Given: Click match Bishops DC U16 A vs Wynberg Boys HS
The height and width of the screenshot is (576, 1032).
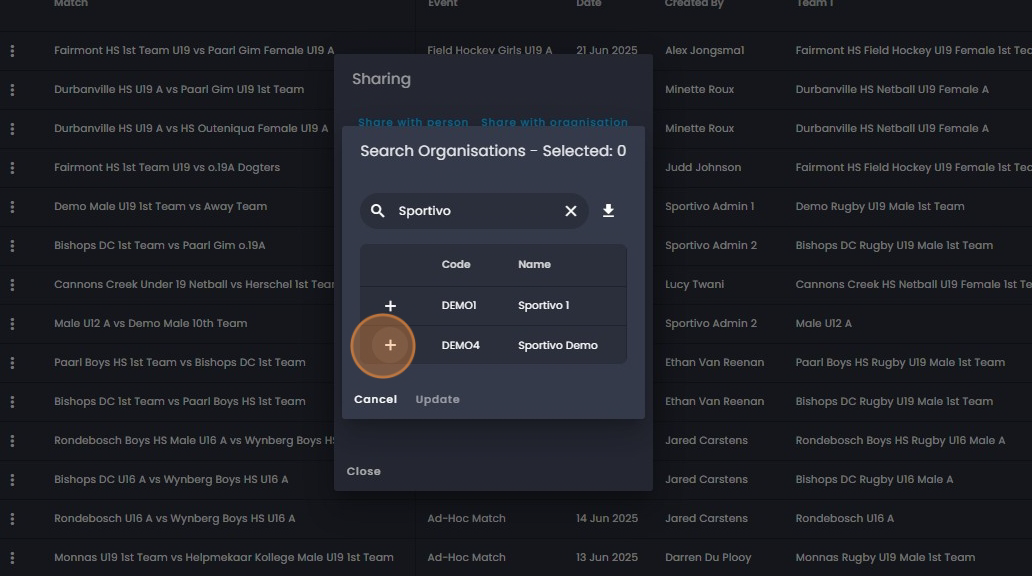Looking at the screenshot, I should (171, 479).
